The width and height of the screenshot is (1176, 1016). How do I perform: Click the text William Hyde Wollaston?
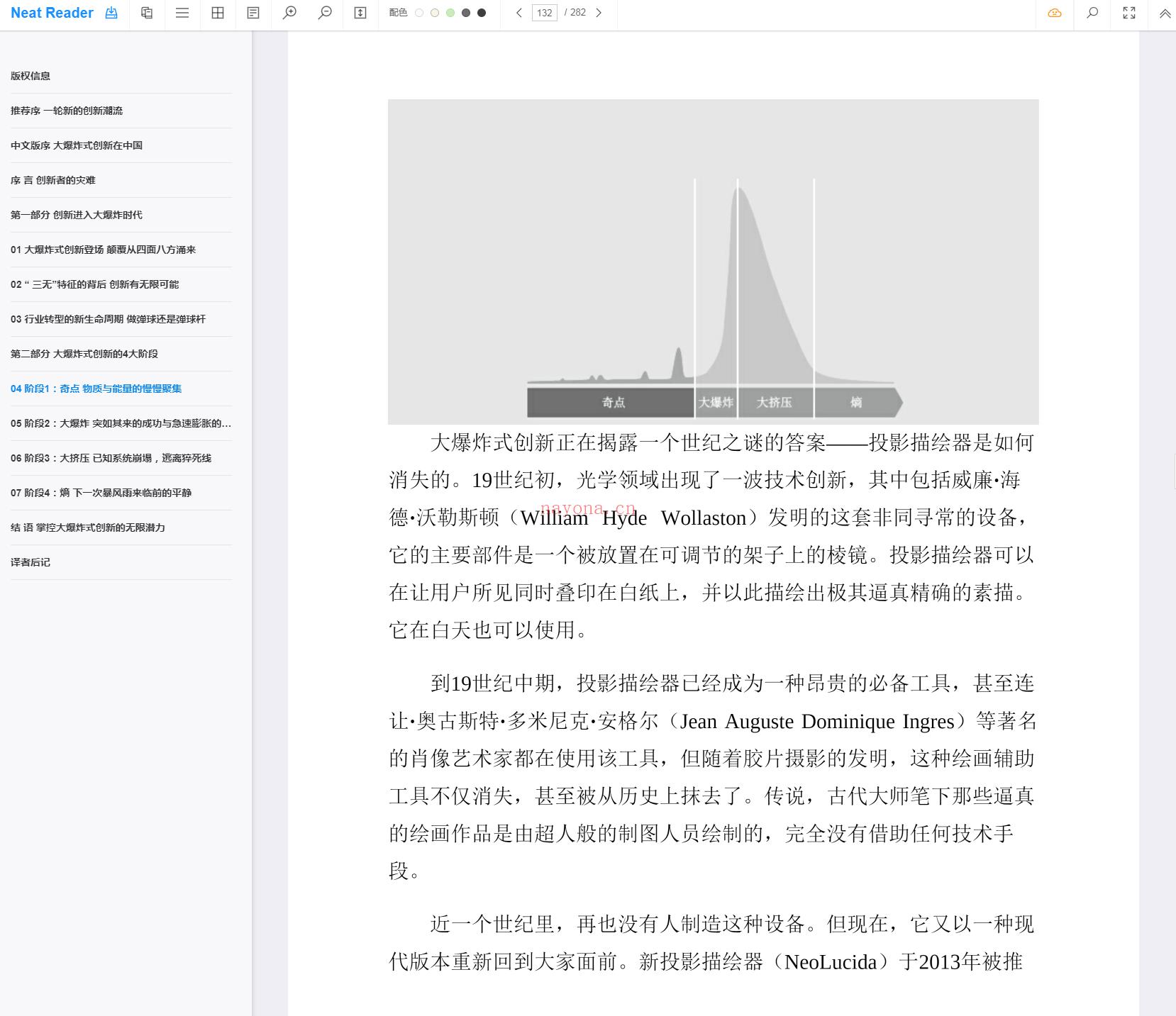click(x=633, y=518)
